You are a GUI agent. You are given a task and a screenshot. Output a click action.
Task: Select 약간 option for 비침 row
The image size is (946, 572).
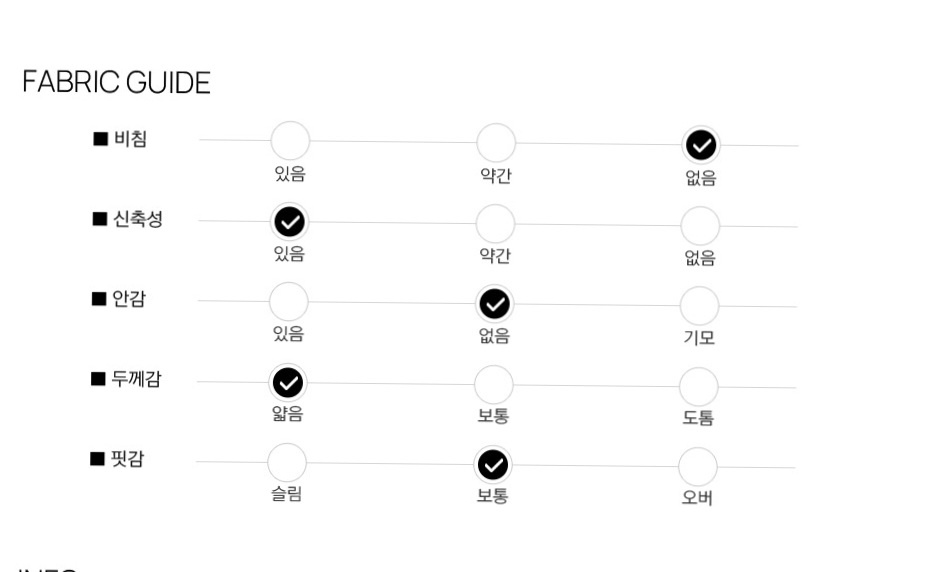[x=496, y=143]
